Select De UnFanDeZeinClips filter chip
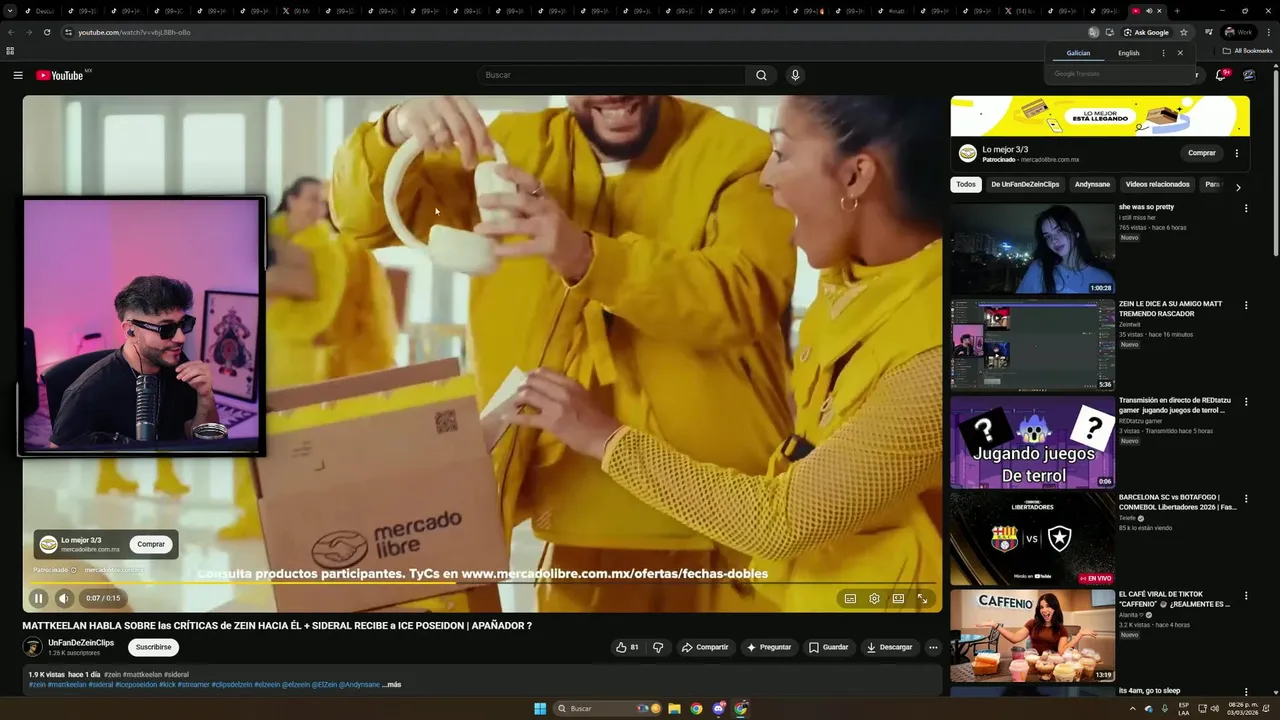Screen dimensions: 1280x720 point(1025,184)
